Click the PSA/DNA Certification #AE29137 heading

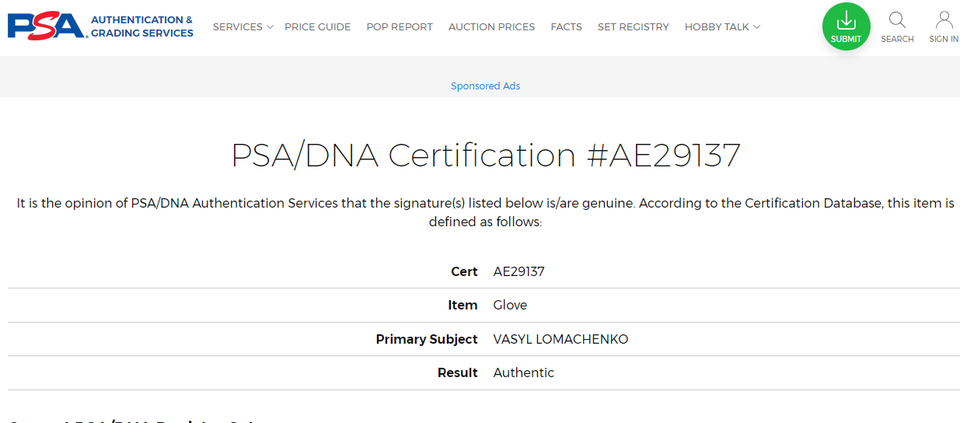(486, 155)
